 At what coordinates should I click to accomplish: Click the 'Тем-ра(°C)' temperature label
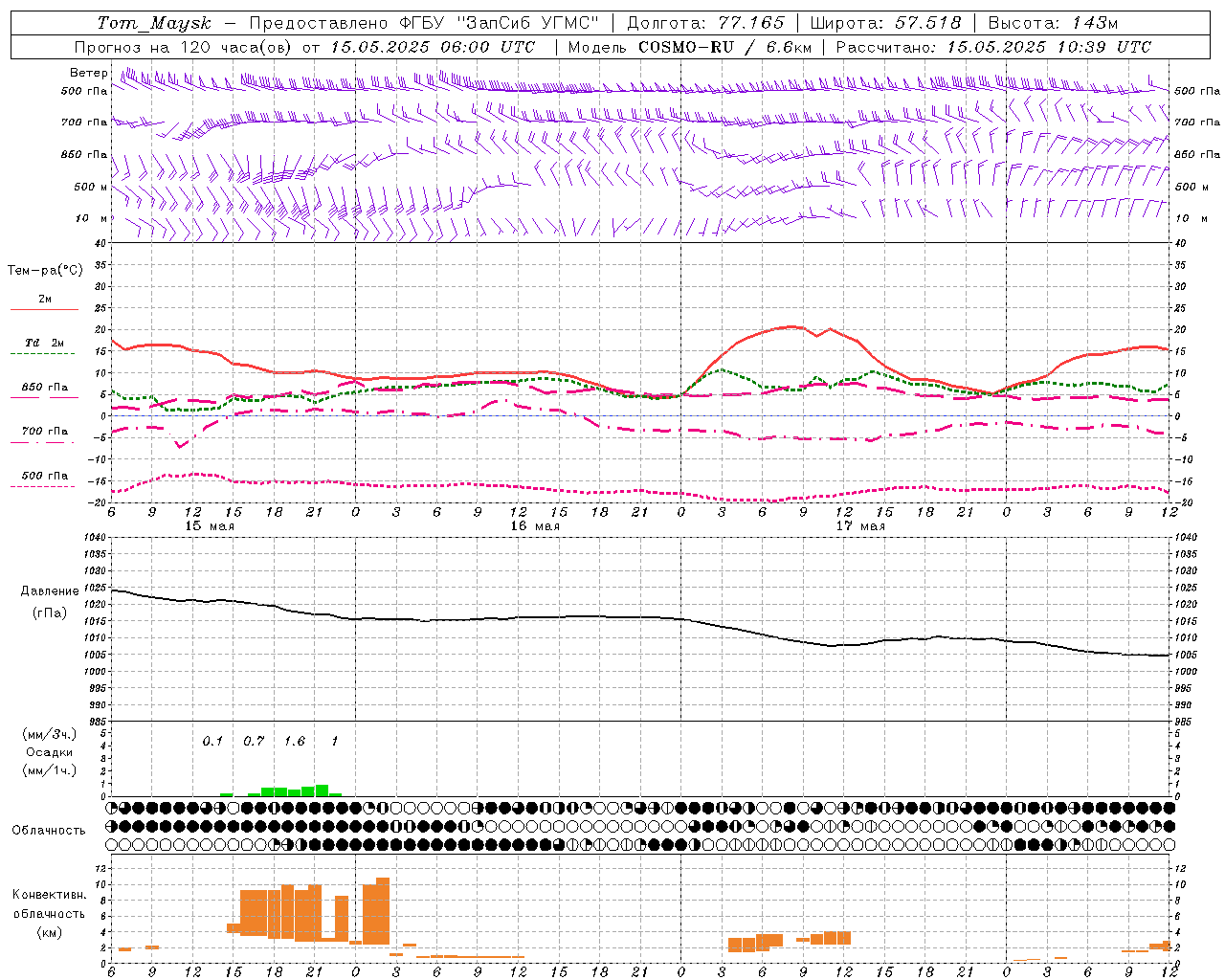click(x=45, y=270)
